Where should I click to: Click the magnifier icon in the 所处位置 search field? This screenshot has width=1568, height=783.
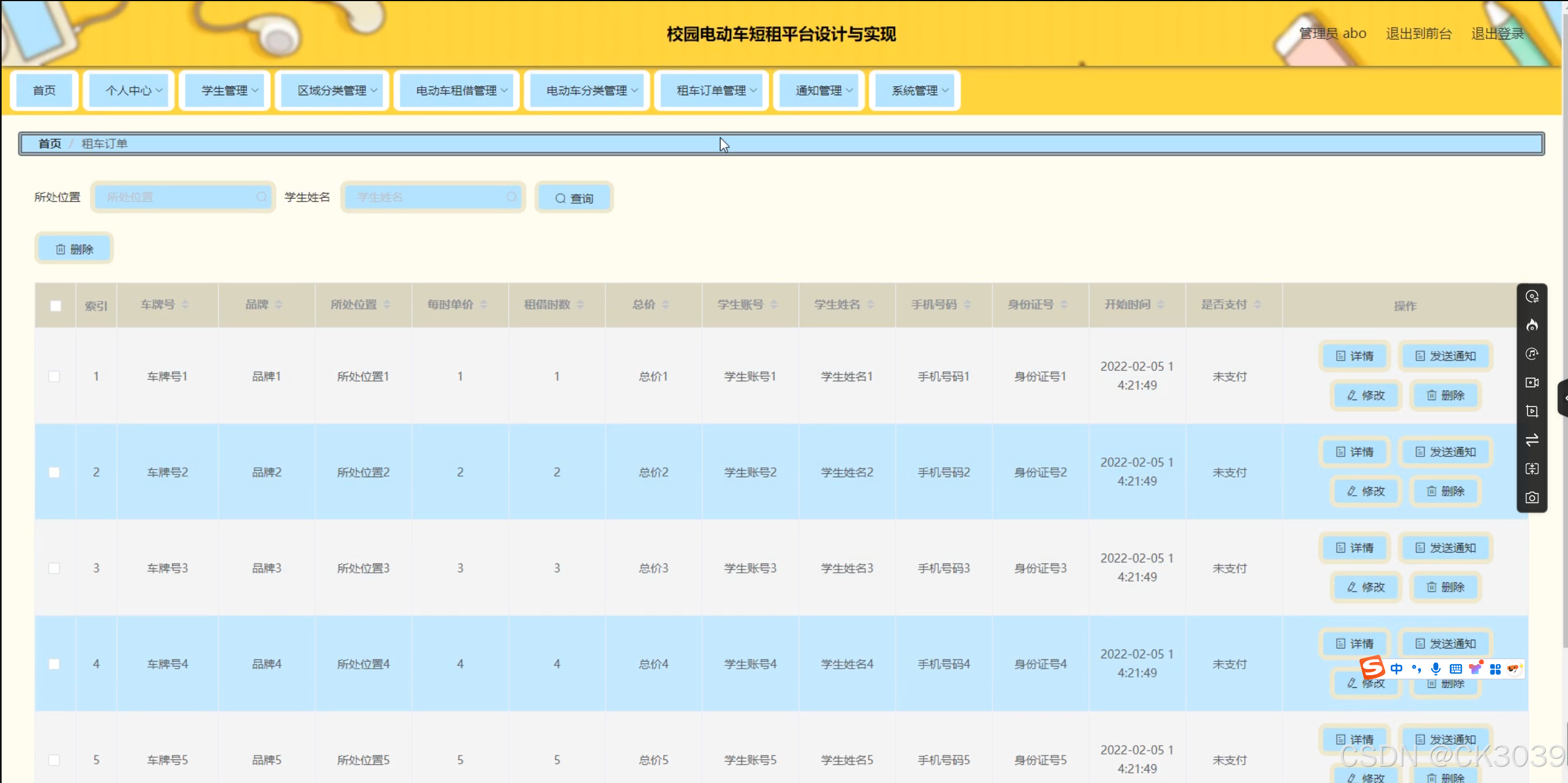[261, 196]
